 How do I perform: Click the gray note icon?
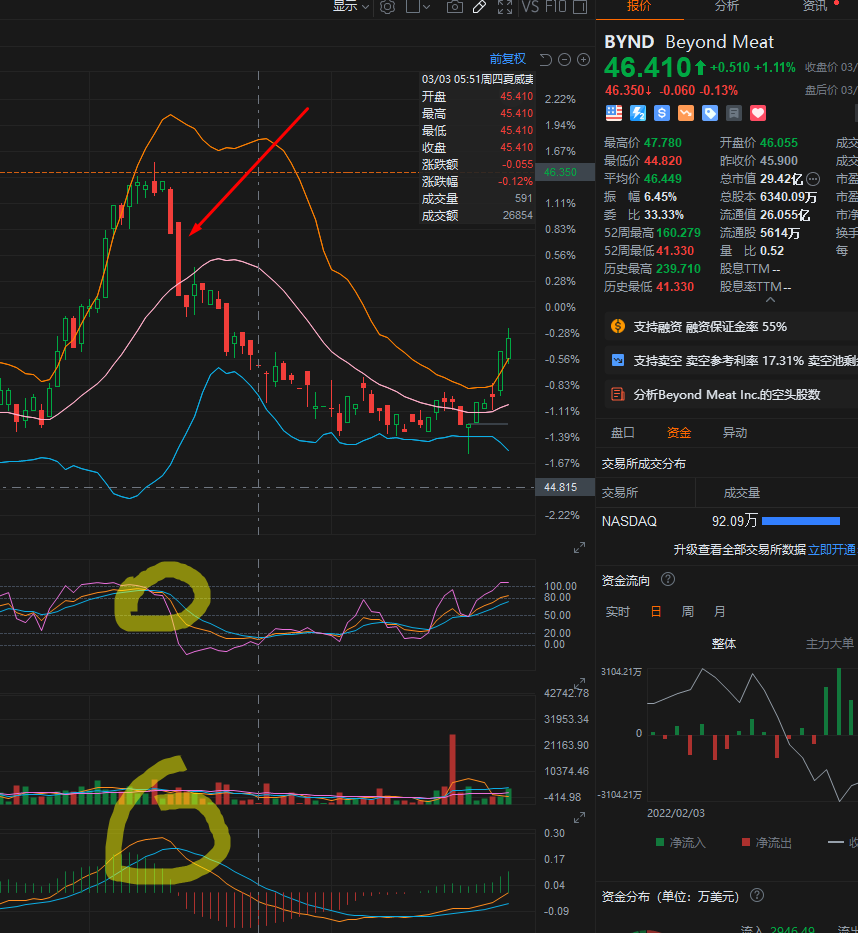734,113
